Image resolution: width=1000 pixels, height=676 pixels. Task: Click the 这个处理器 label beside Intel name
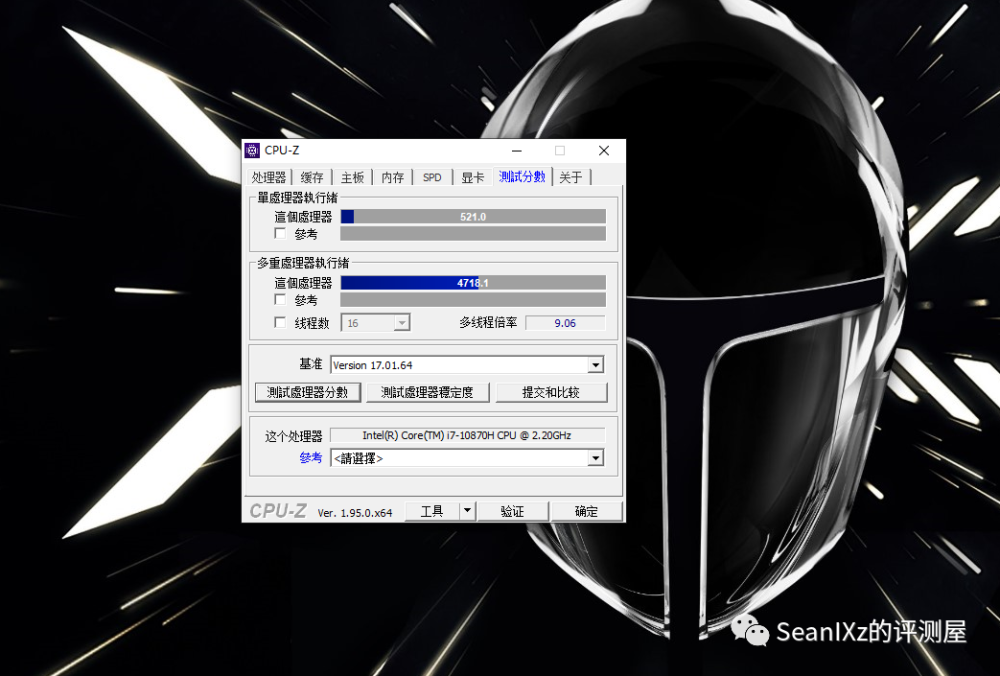(x=293, y=436)
